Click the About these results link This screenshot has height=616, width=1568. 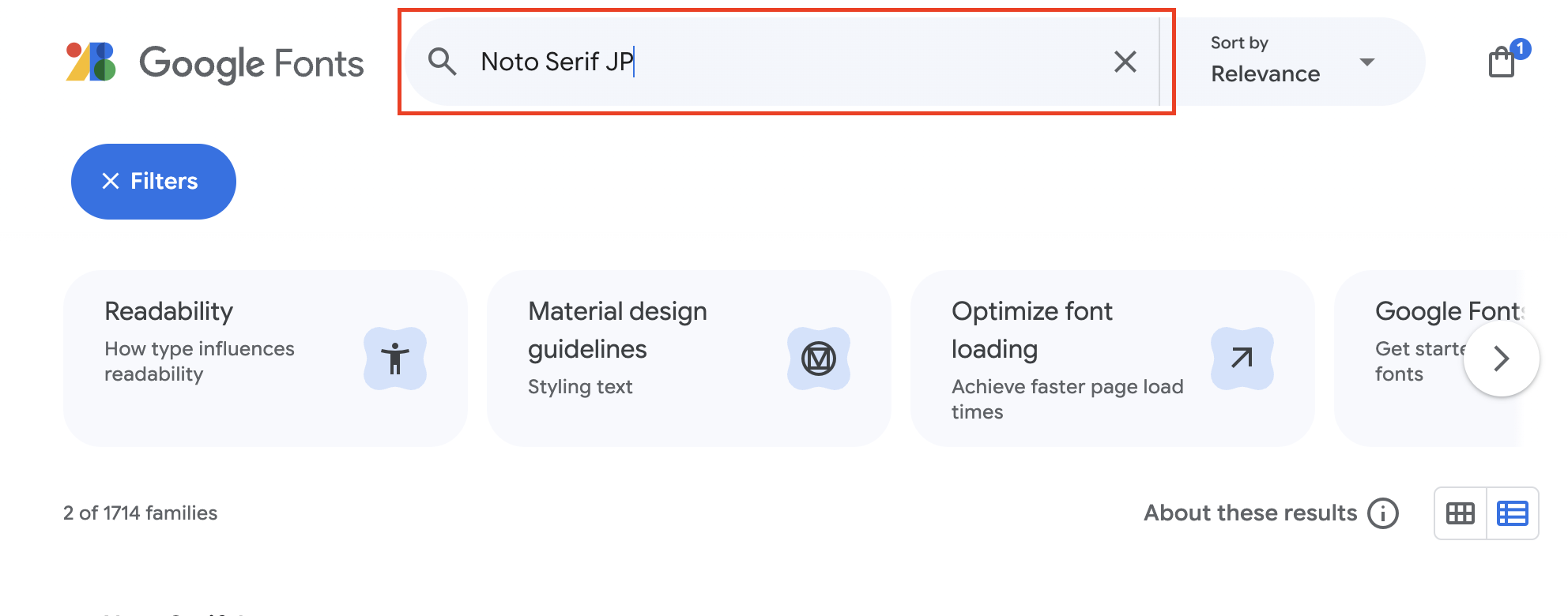click(x=1250, y=513)
